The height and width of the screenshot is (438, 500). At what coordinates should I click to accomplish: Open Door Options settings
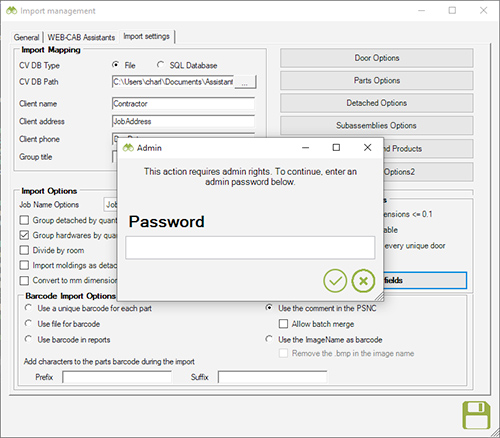tap(377, 58)
